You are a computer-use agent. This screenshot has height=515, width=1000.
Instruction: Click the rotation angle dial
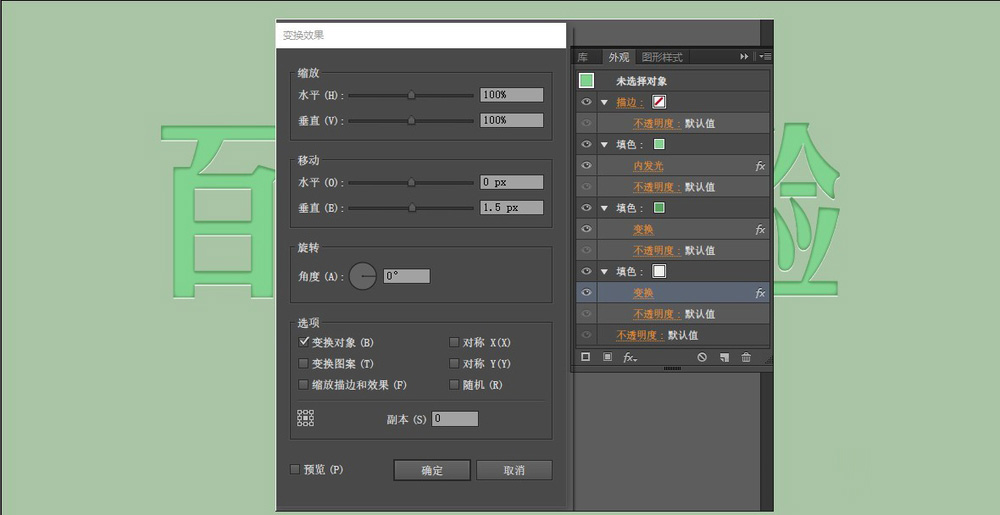pyautogui.click(x=363, y=276)
